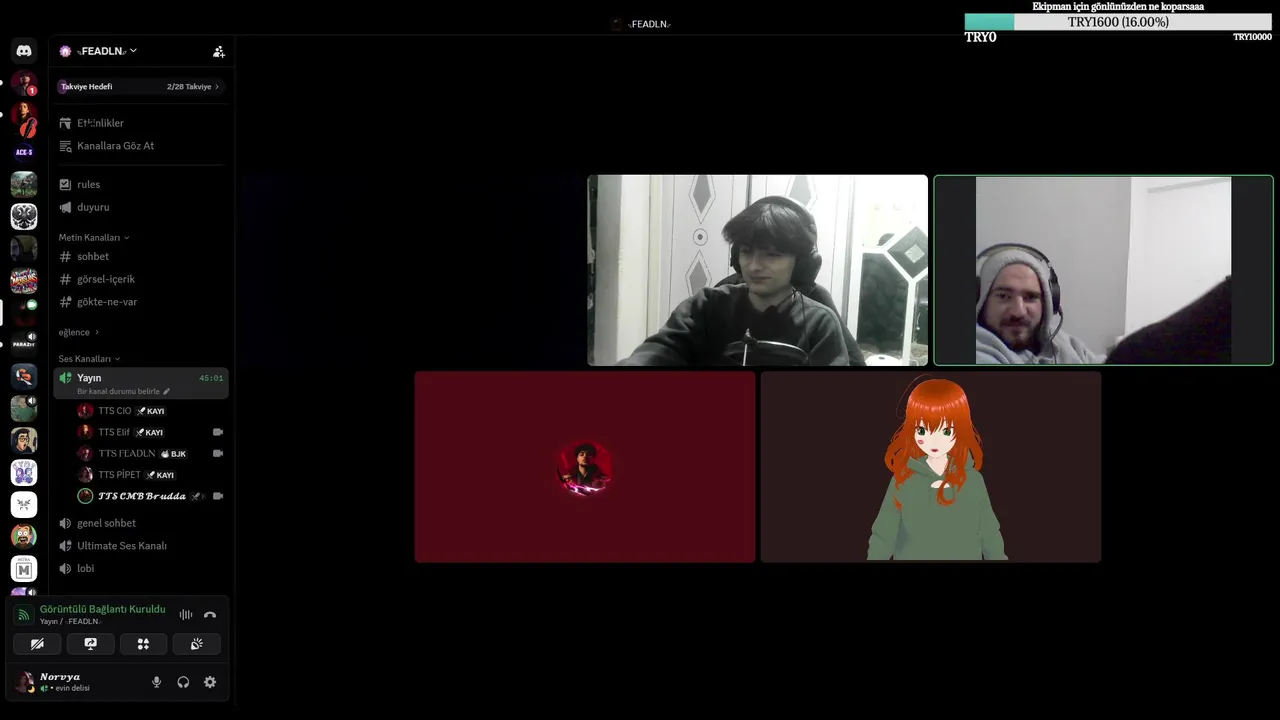Open Takviye Hedefi boost goal chevron
1280x720 pixels.
[217, 87]
